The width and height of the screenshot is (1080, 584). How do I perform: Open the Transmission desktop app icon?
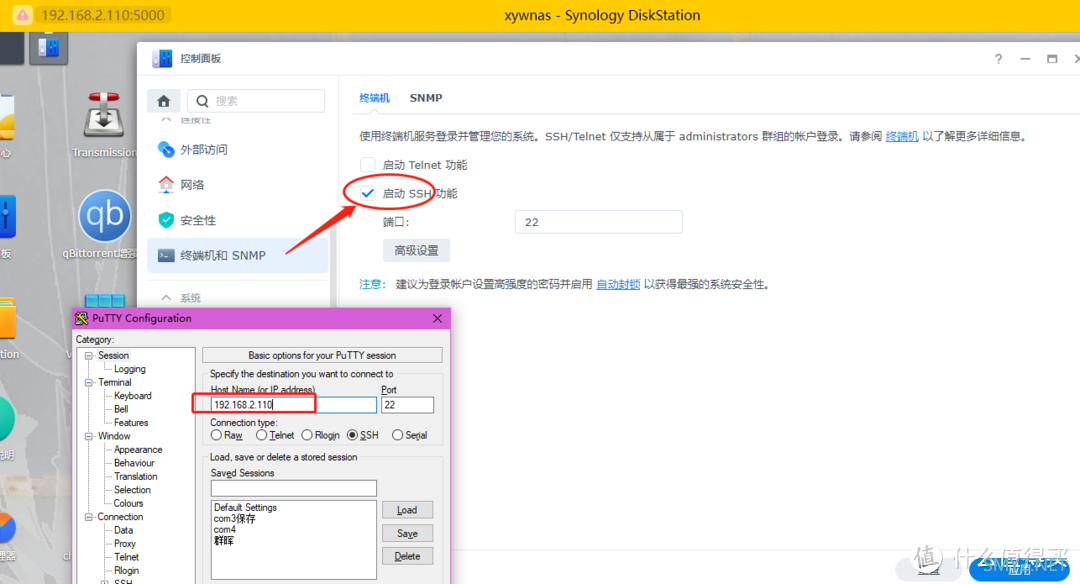pyautogui.click(x=103, y=115)
